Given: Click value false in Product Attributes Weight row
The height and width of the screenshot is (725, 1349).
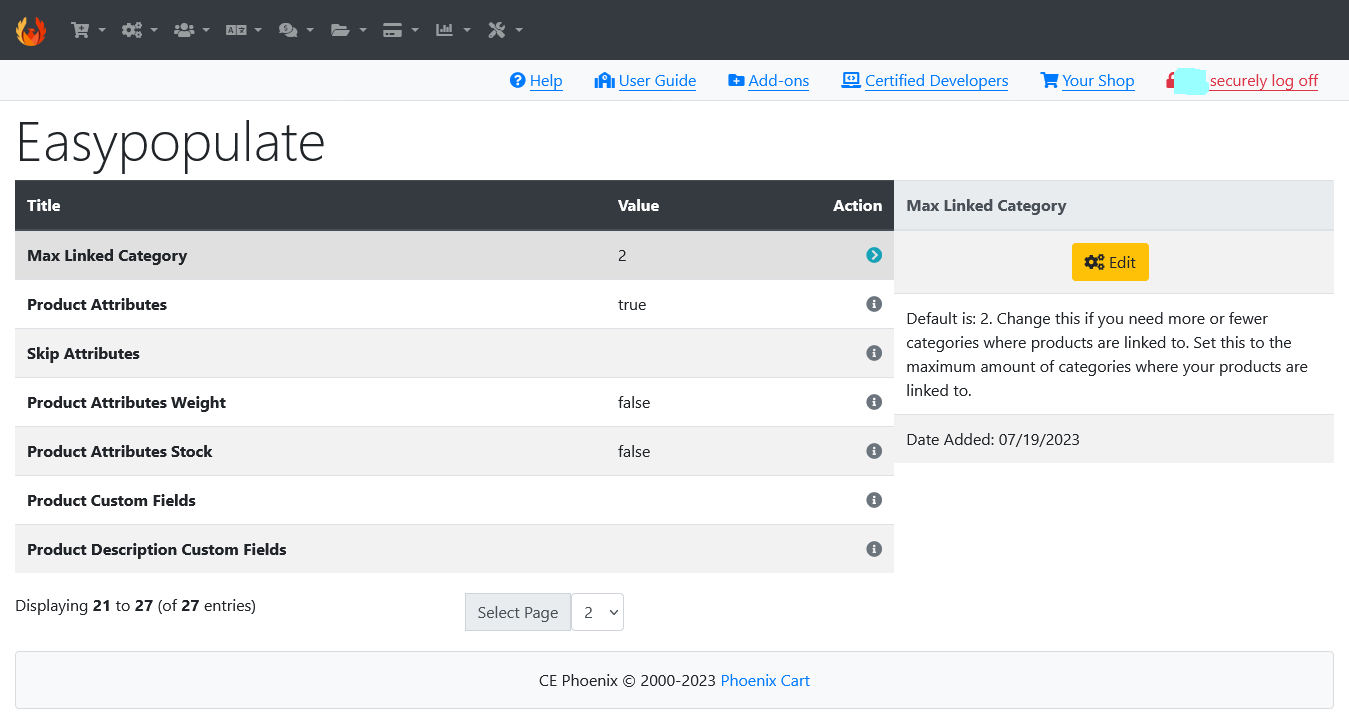Looking at the screenshot, I should [634, 402].
